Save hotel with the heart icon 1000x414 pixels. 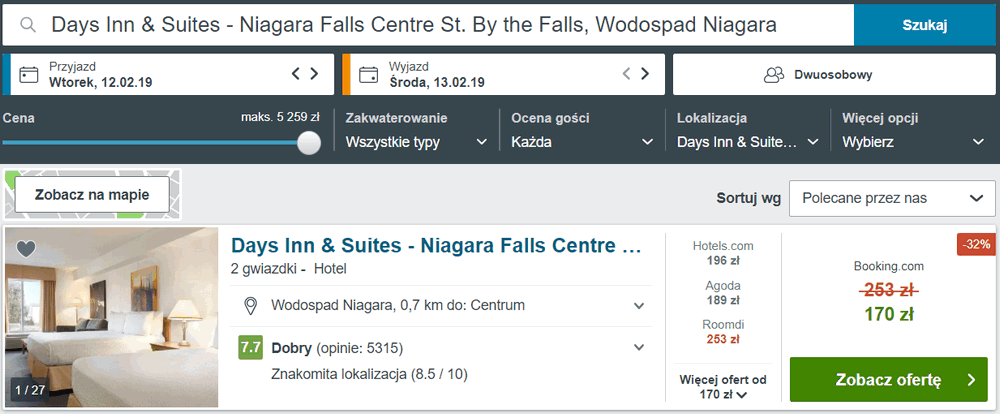(26, 249)
